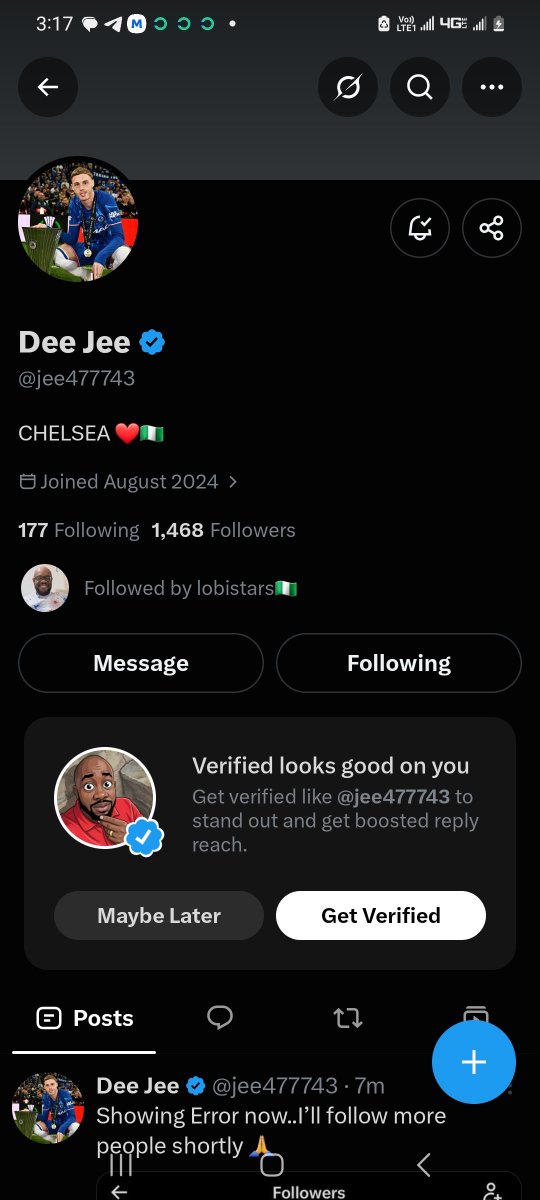540x1200 pixels.
Task: Switch to the Replies speech-bubble tab
Action: [220, 1018]
